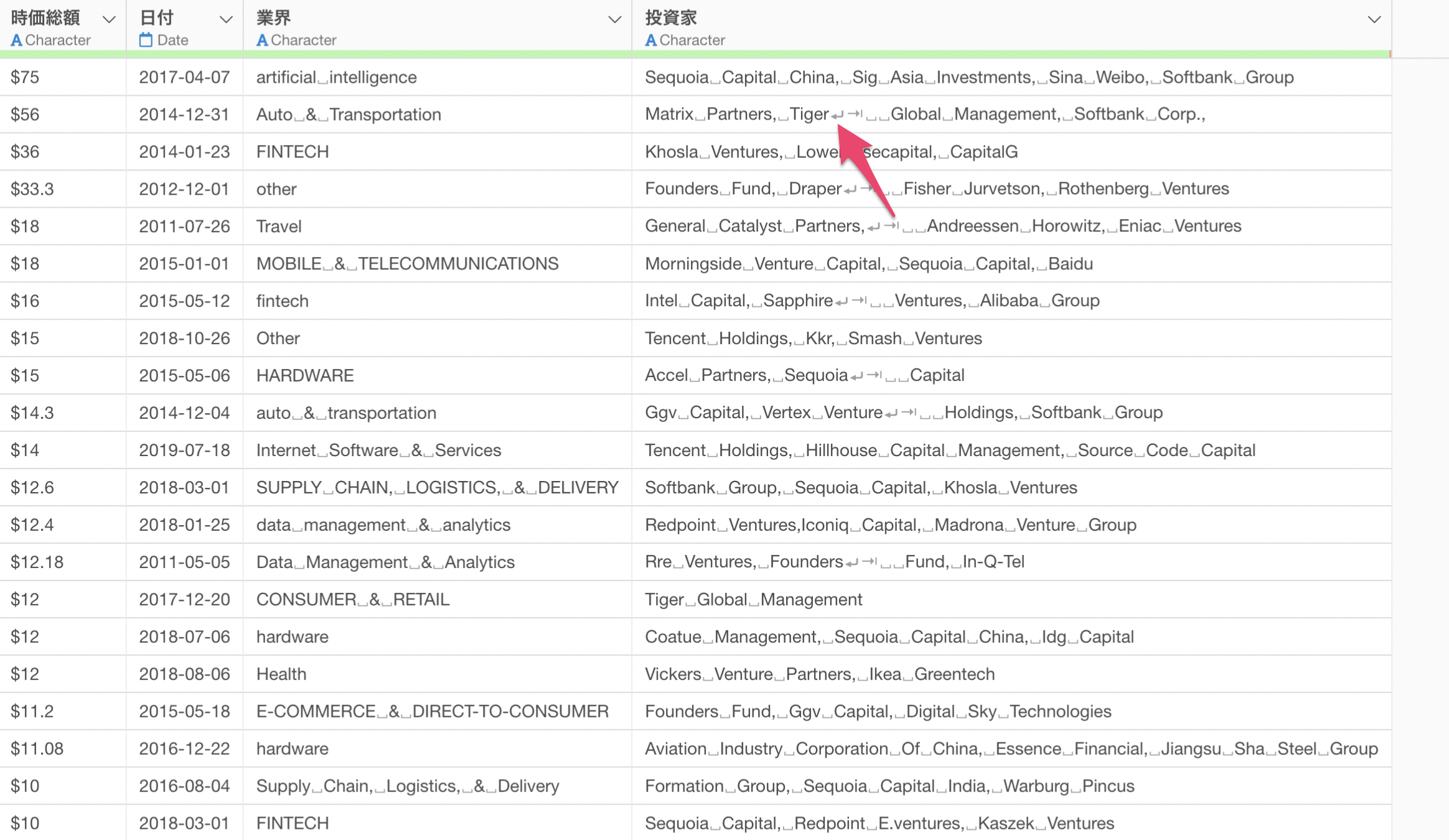1449x840 pixels.
Task: Click the Character type icon under 時価総額
Action: (17, 40)
